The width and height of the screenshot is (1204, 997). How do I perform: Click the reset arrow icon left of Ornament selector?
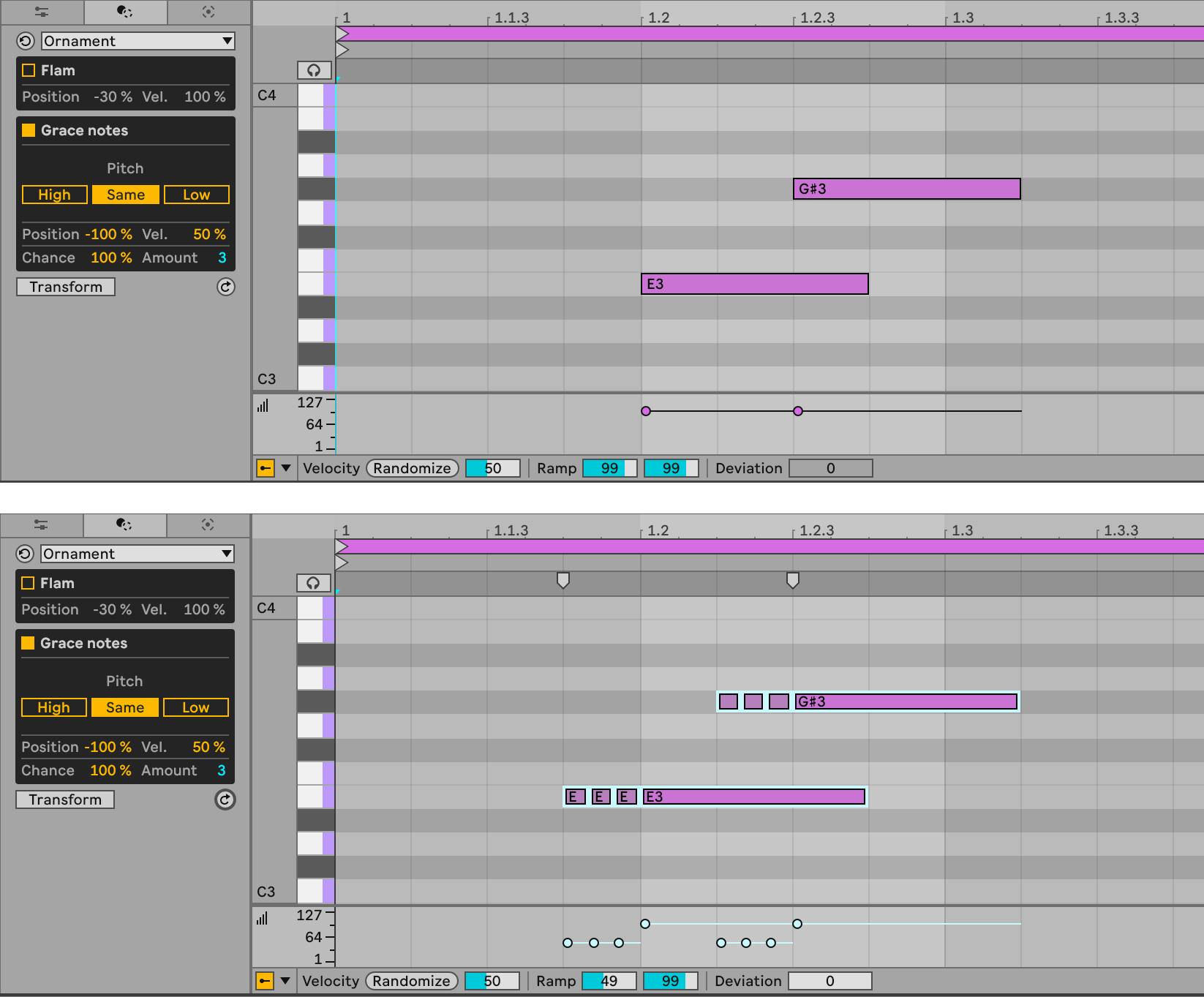pos(24,41)
